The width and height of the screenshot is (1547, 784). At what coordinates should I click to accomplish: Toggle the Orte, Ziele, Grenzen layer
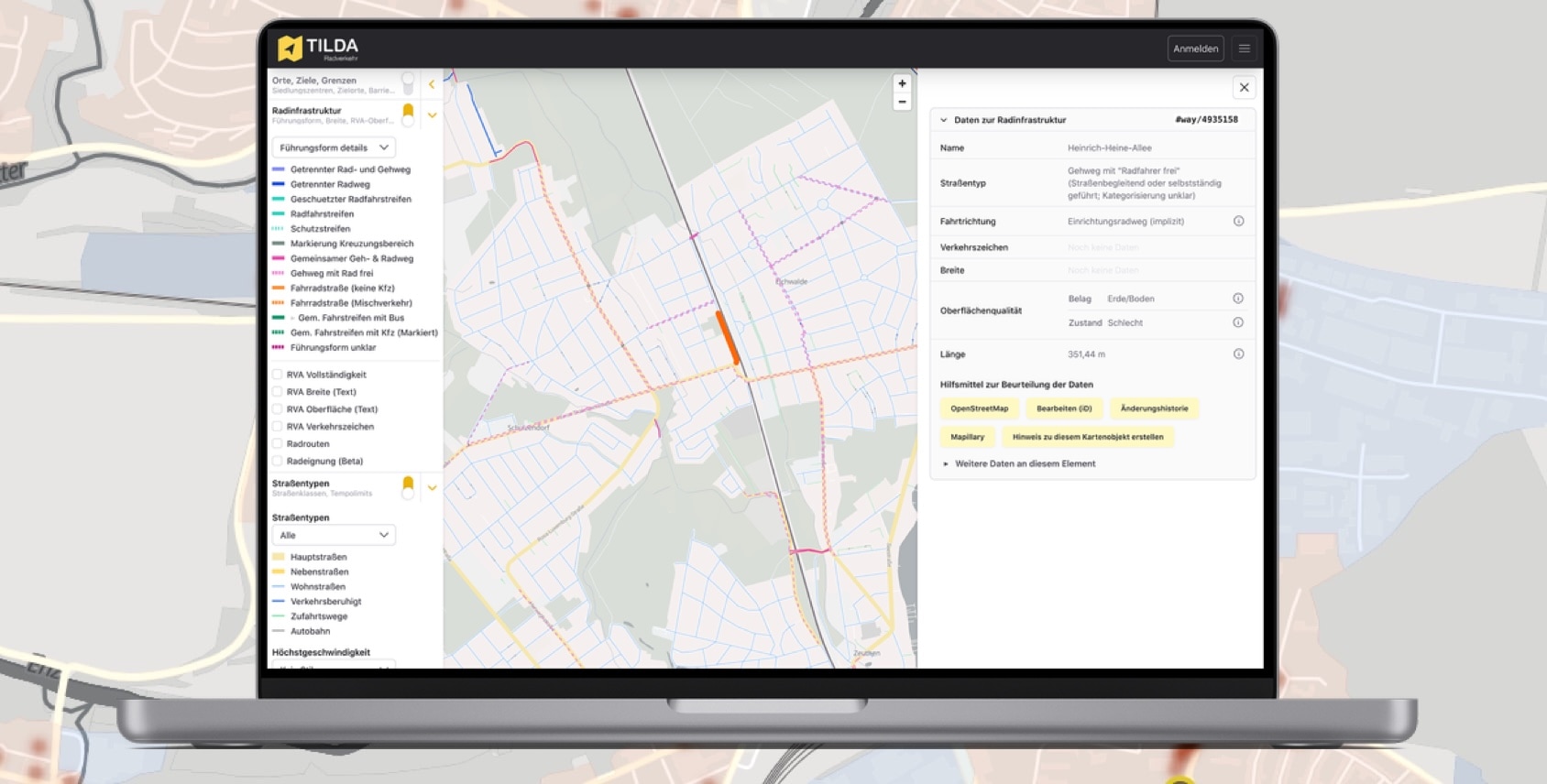[x=408, y=83]
